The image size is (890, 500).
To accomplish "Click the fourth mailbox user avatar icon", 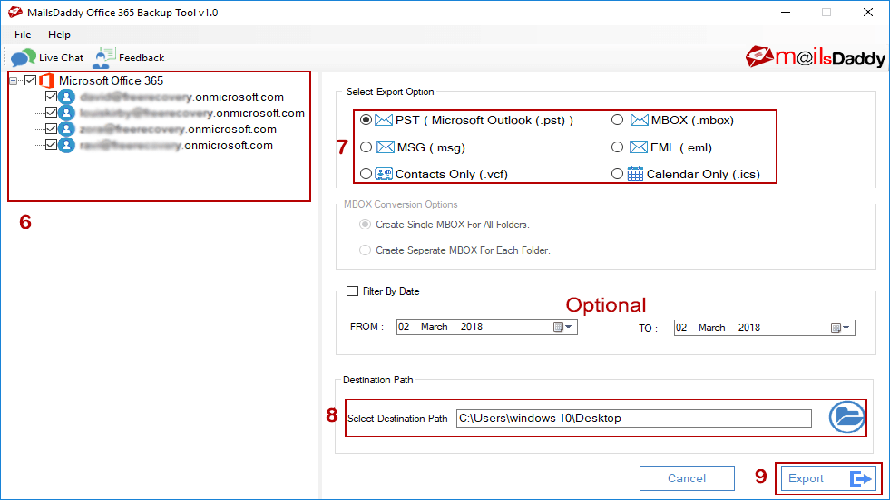I will point(66,145).
